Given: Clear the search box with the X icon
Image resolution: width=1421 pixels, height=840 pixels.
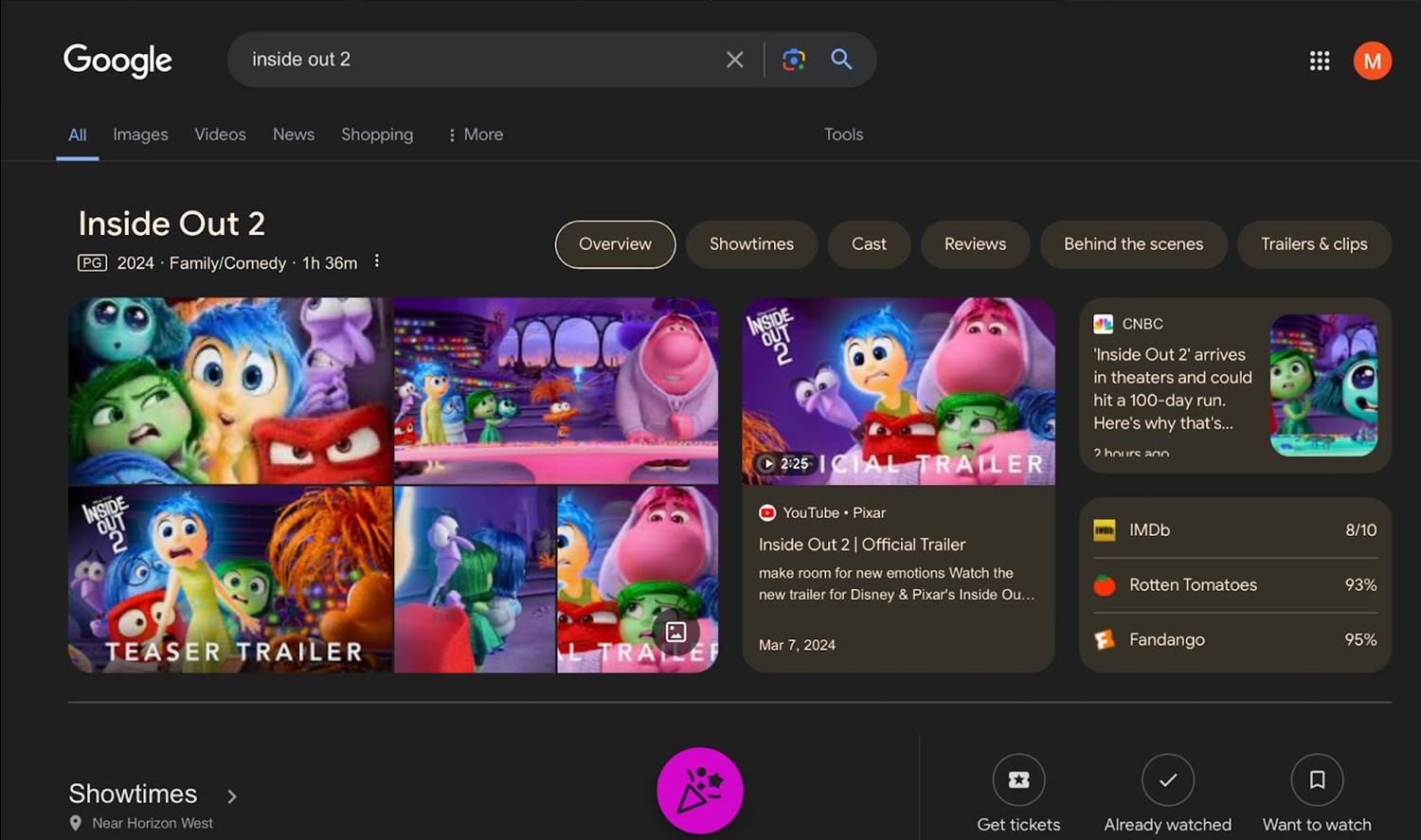Looking at the screenshot, I should click(734, 60).
